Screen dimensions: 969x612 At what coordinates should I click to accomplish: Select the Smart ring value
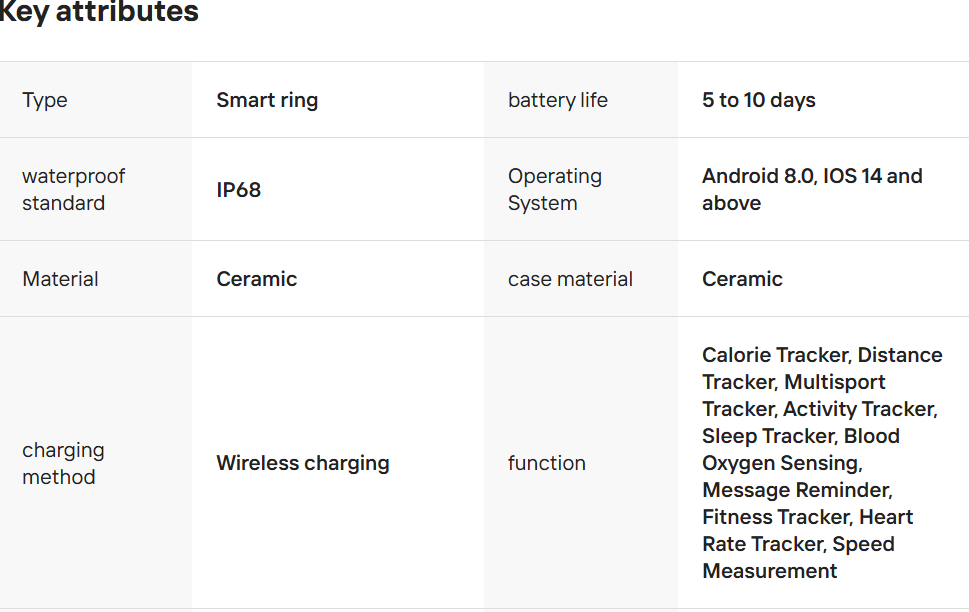(x=267, y=100)
